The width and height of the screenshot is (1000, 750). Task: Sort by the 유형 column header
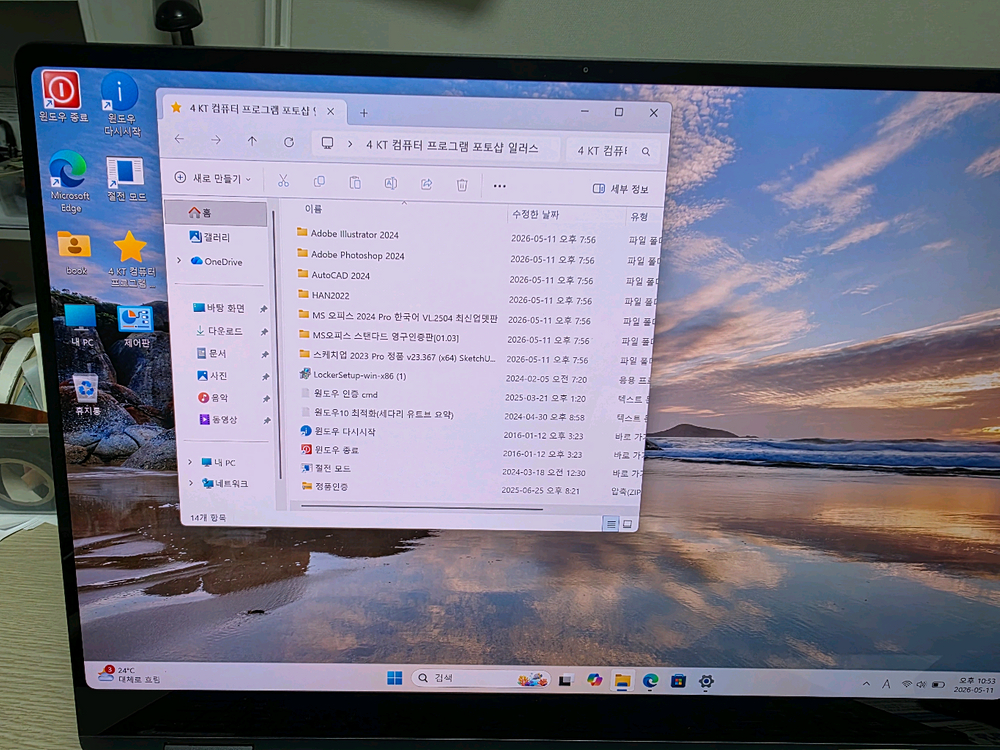[639, 217]
